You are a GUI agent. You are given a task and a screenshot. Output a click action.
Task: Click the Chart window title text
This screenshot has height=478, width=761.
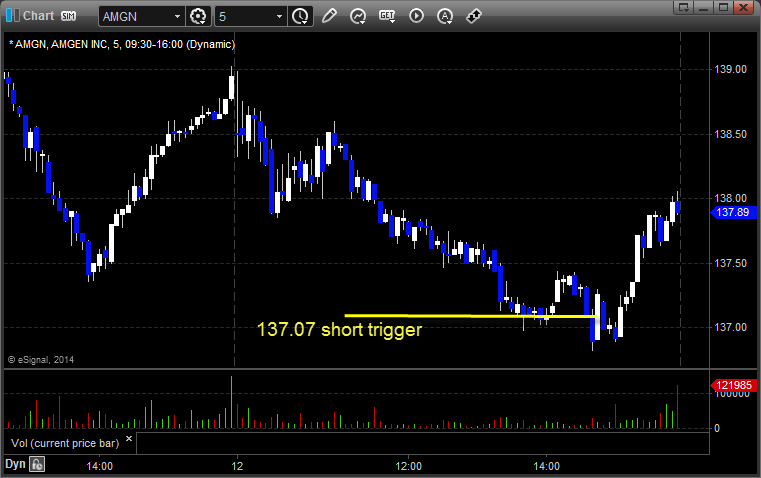(38, 16)
